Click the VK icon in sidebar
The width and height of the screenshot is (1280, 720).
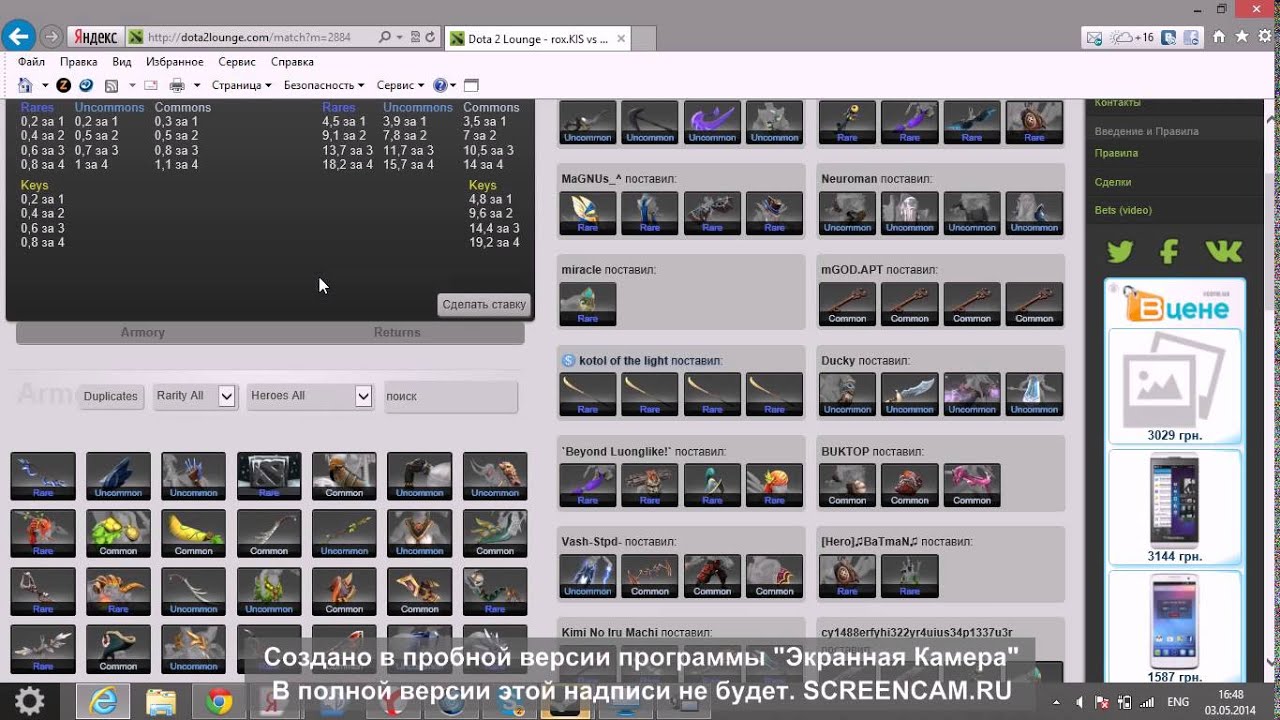(x=1223, y=251)
